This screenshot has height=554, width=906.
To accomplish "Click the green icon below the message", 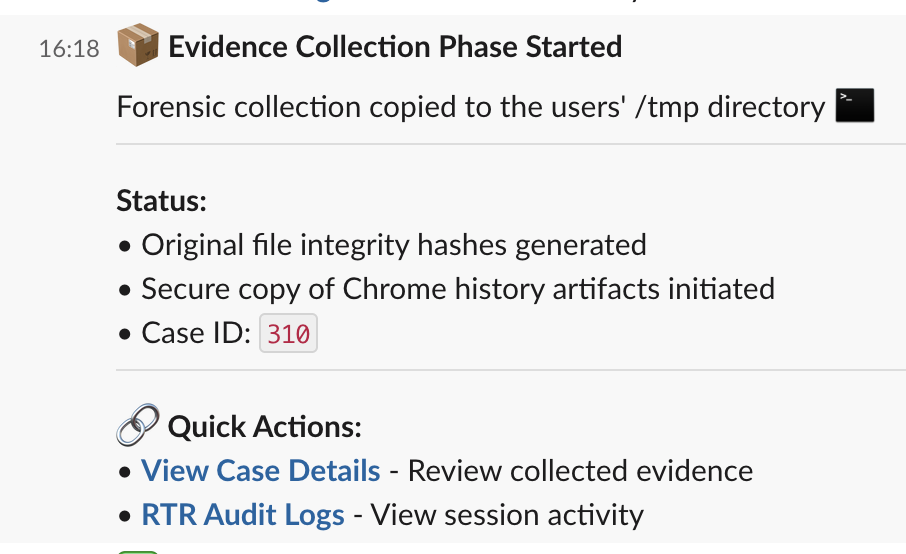I will click(x=138, y=552).
